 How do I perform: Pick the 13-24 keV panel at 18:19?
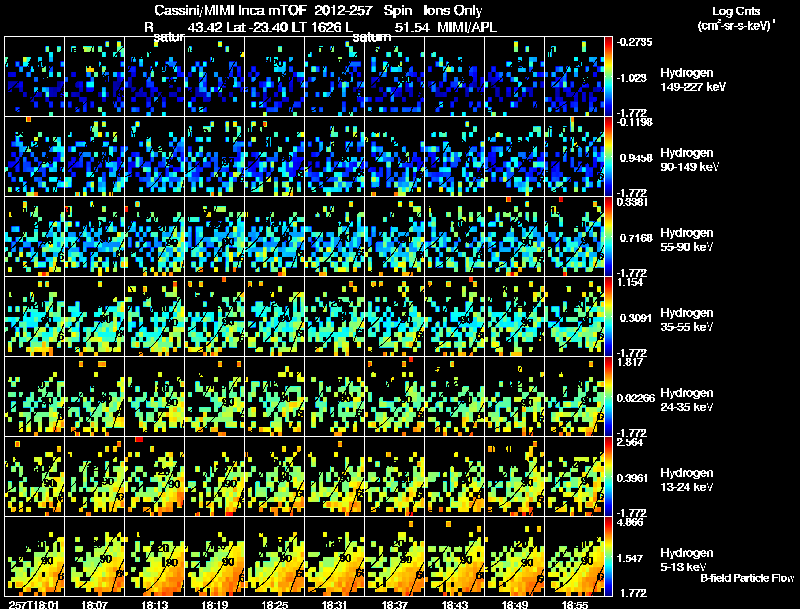coord(215,476)
